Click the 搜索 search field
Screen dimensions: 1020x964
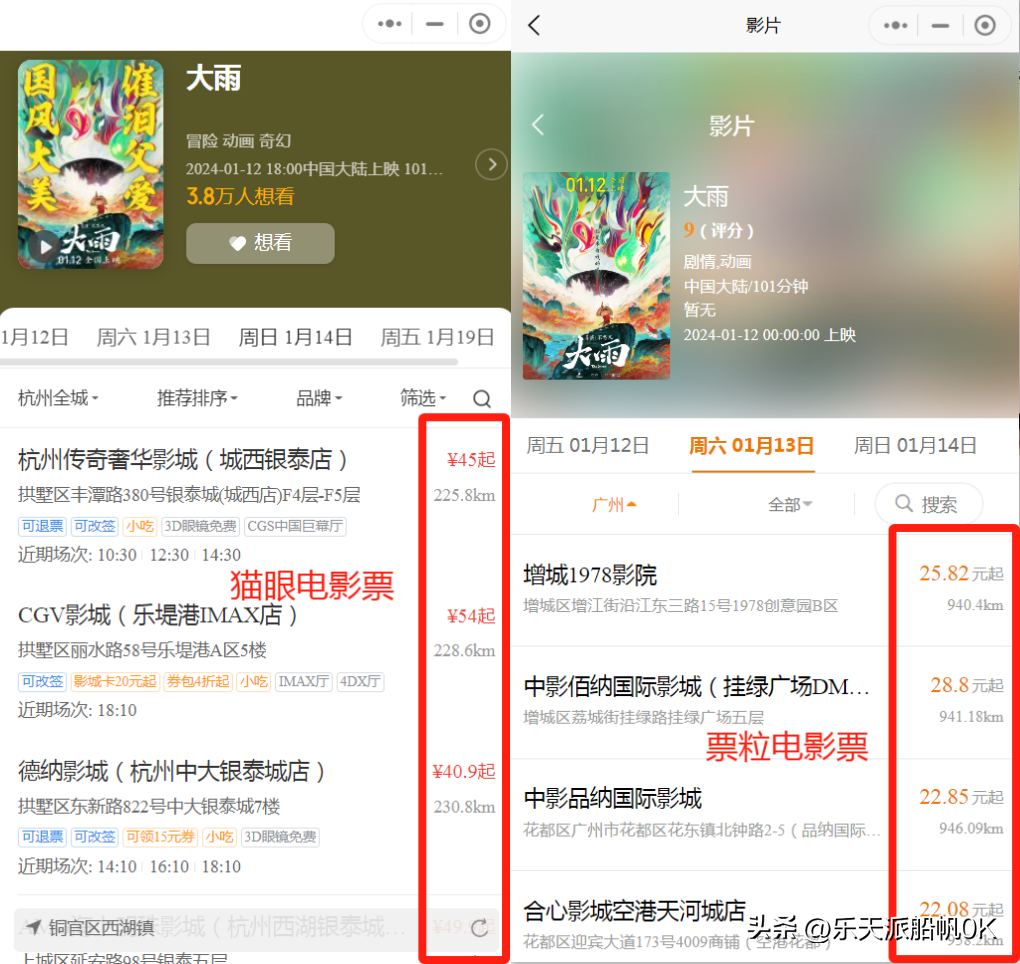pyautogui.click(x=928, y=504)
